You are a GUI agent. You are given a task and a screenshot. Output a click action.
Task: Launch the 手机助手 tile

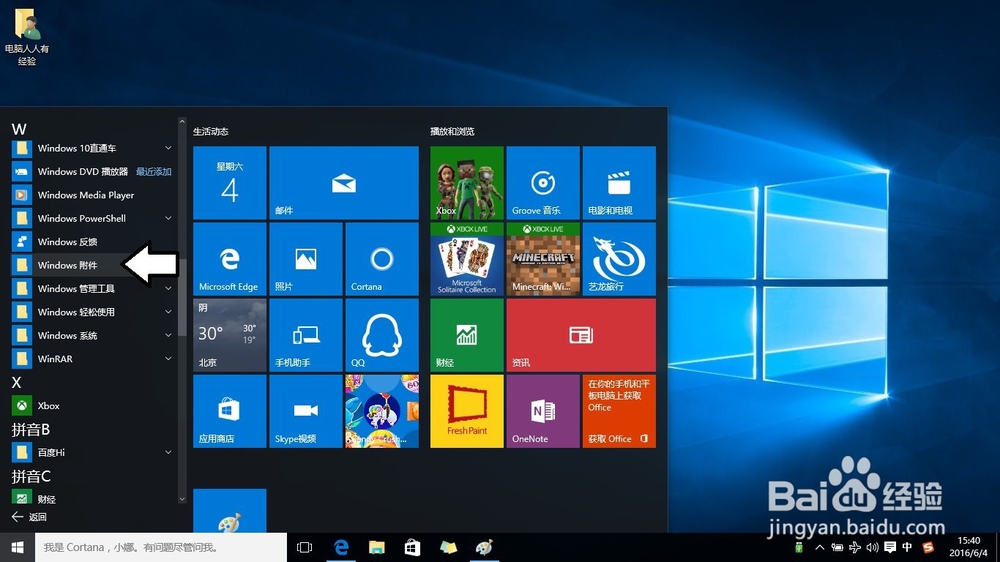click(305, 335)
